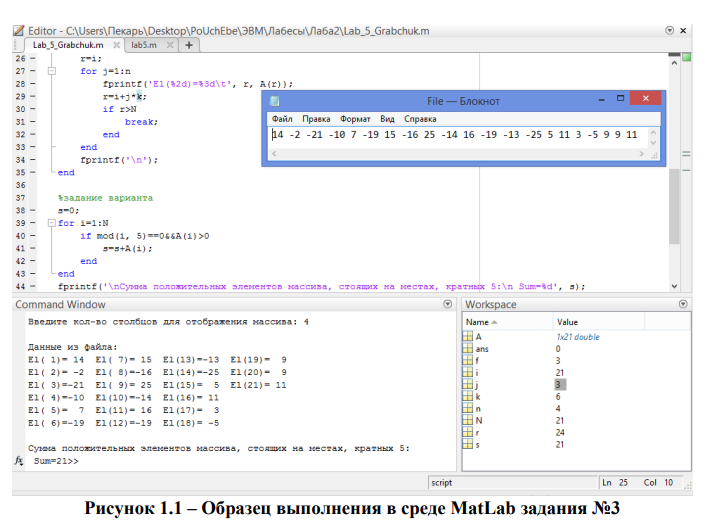This screenshot has height=520, width=724.
Task: Select the ans variable icon
Action: tap(469, 349)
